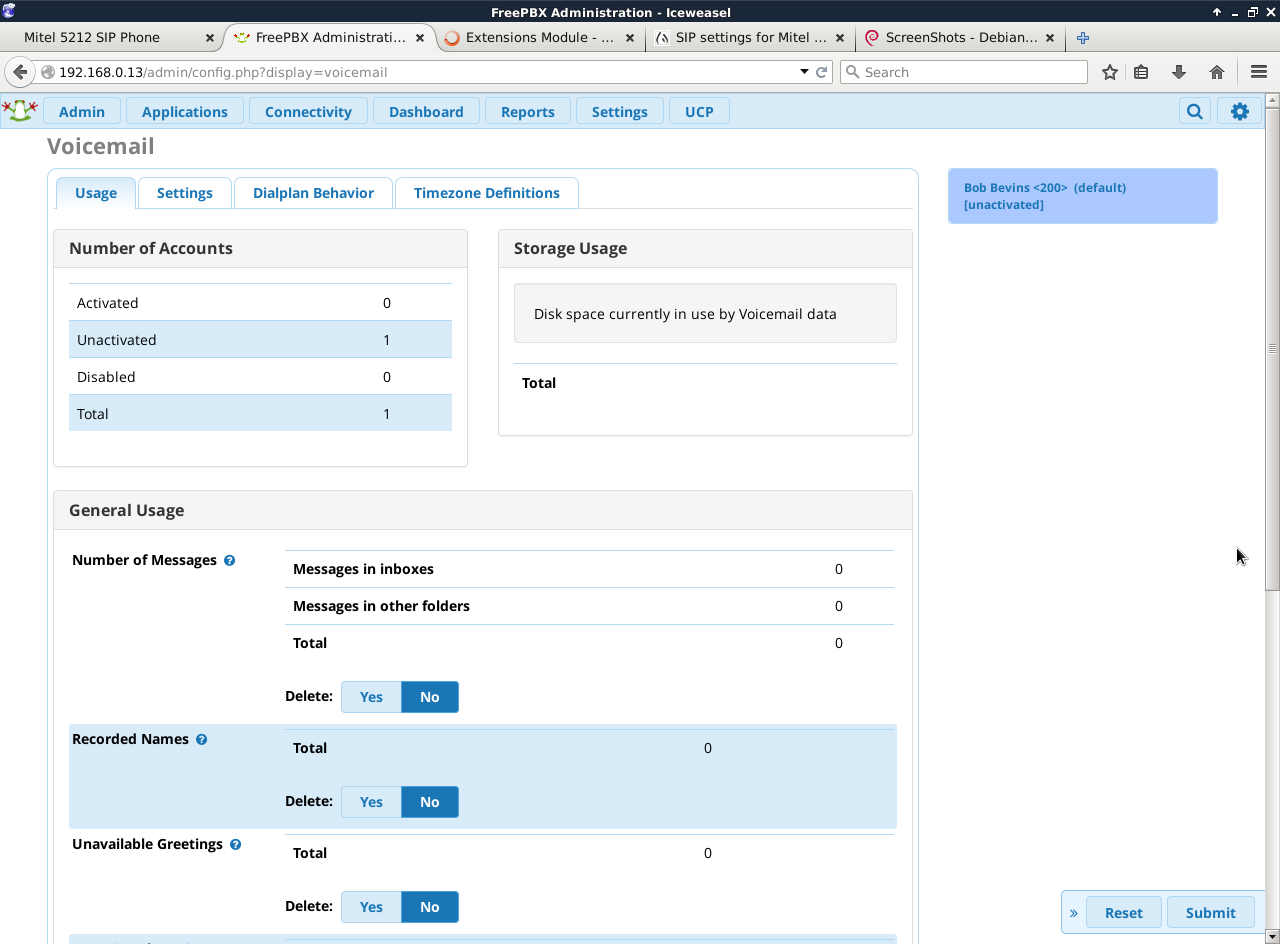
Task: Click the Submit button
Action: 1211,913
